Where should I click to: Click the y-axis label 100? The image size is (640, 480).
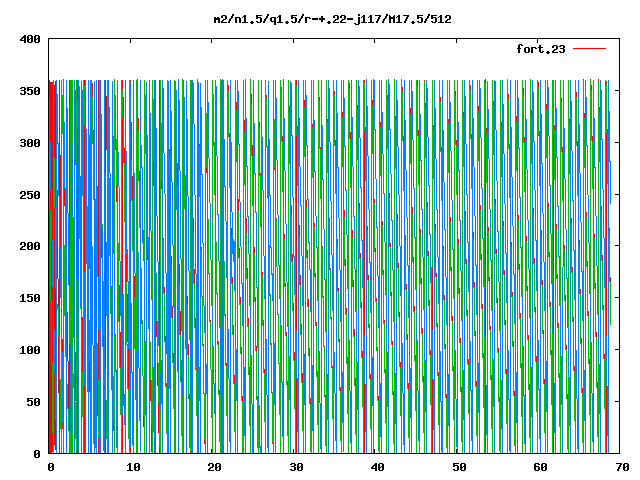(30, 350)
